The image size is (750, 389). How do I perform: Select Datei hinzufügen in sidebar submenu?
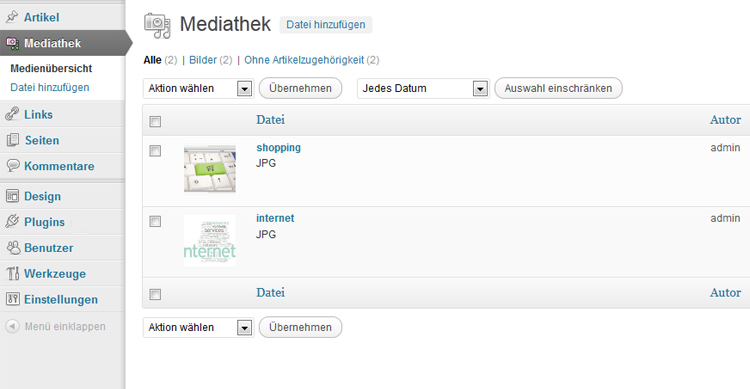pos(50,87)
